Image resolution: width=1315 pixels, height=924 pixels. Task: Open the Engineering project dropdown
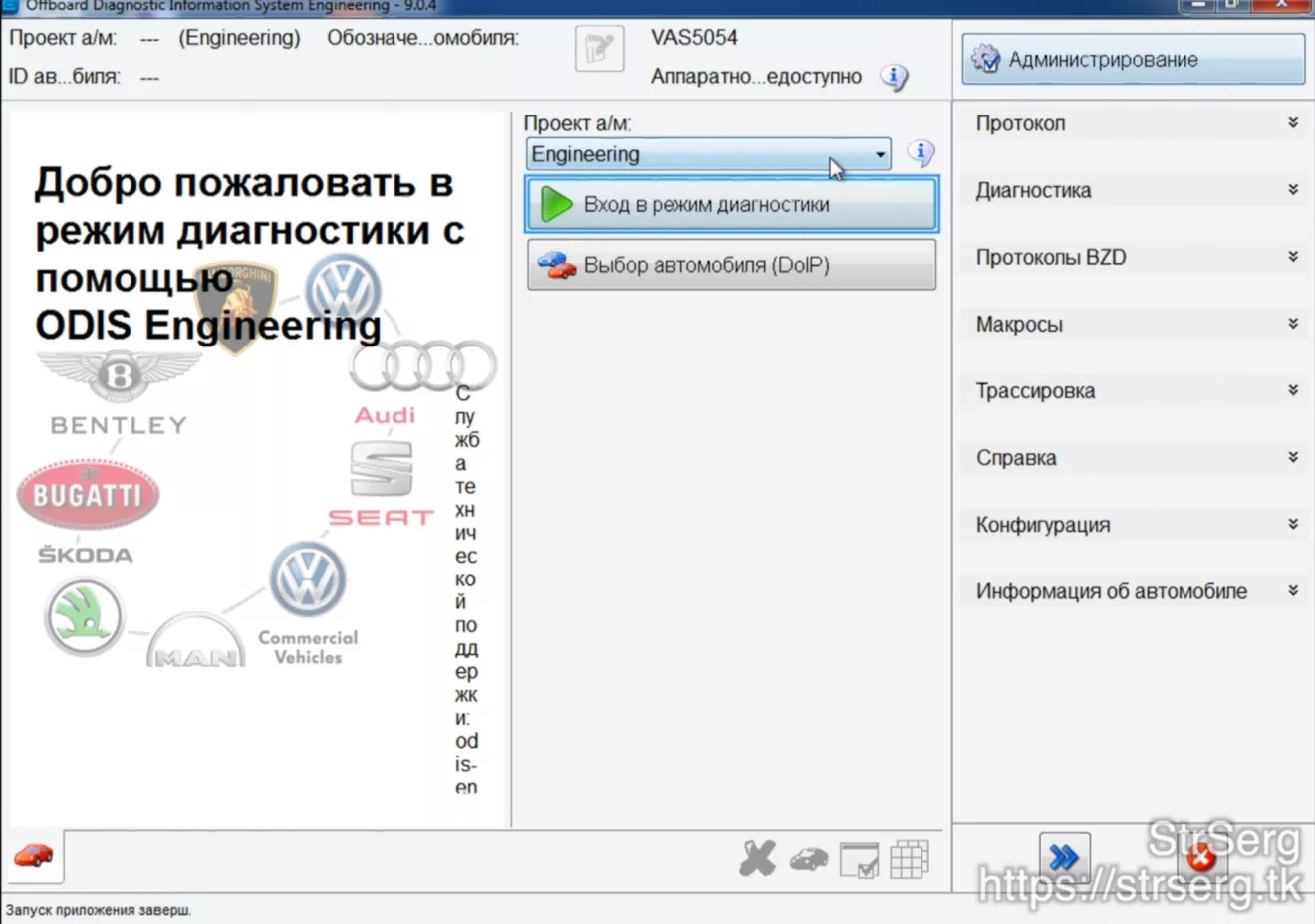tap(708, 154)
